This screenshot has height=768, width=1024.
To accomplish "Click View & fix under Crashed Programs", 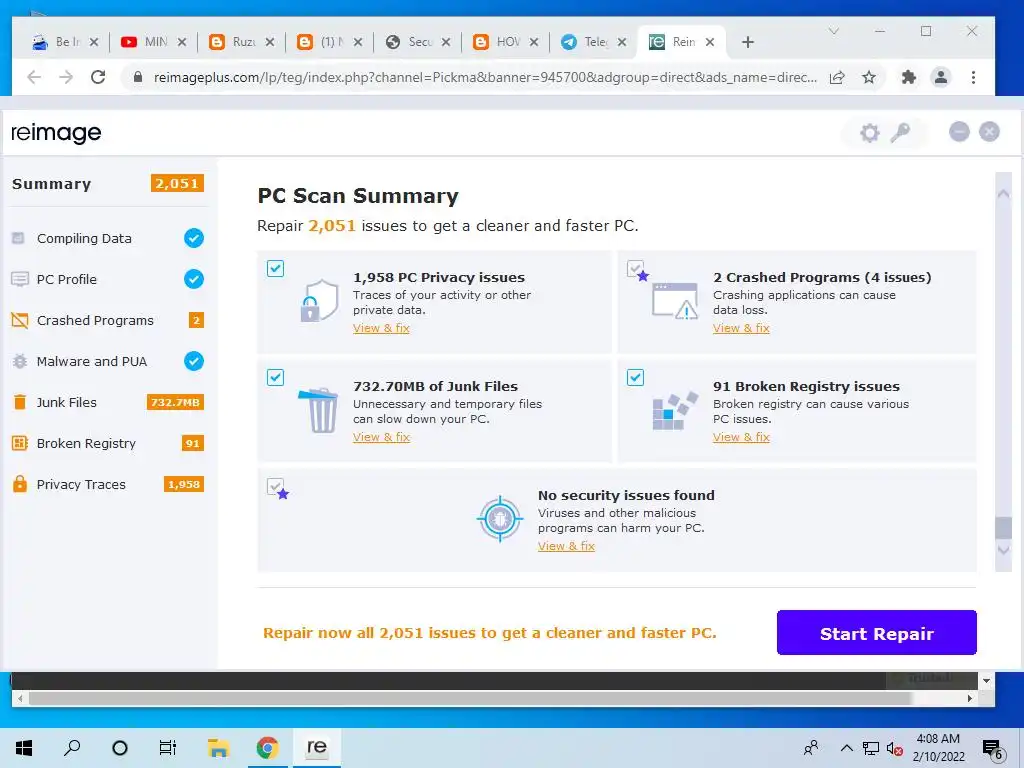I will [x=741, y=328].
